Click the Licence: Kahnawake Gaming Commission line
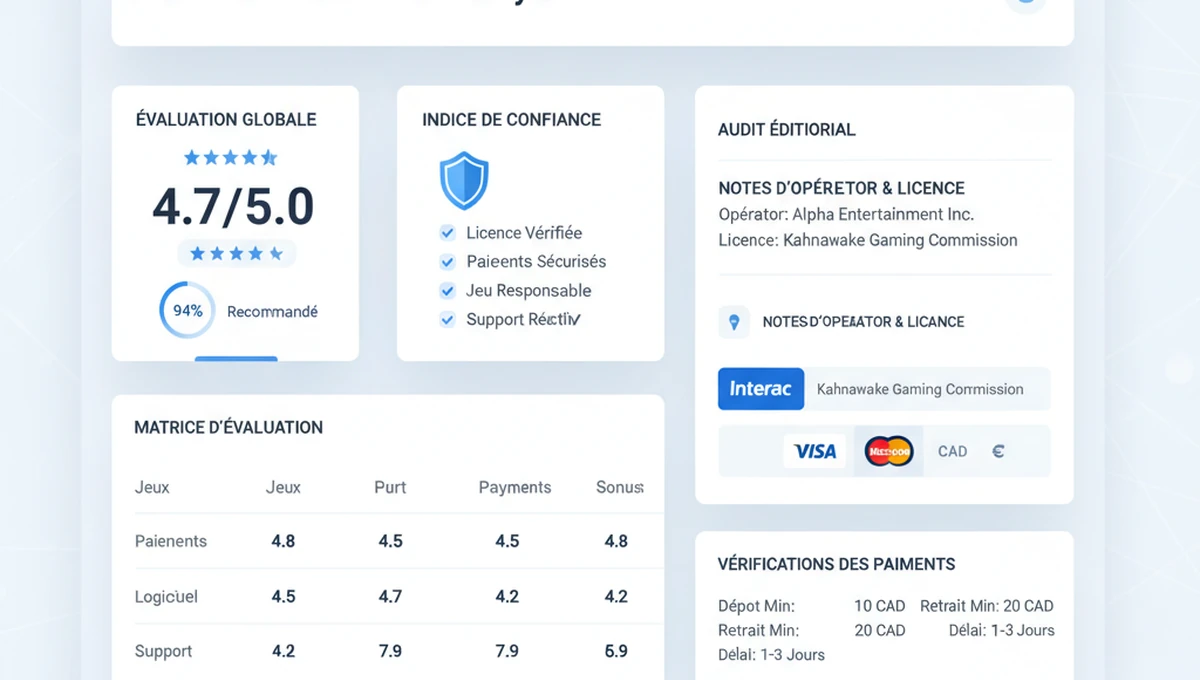 pos(868,240)
